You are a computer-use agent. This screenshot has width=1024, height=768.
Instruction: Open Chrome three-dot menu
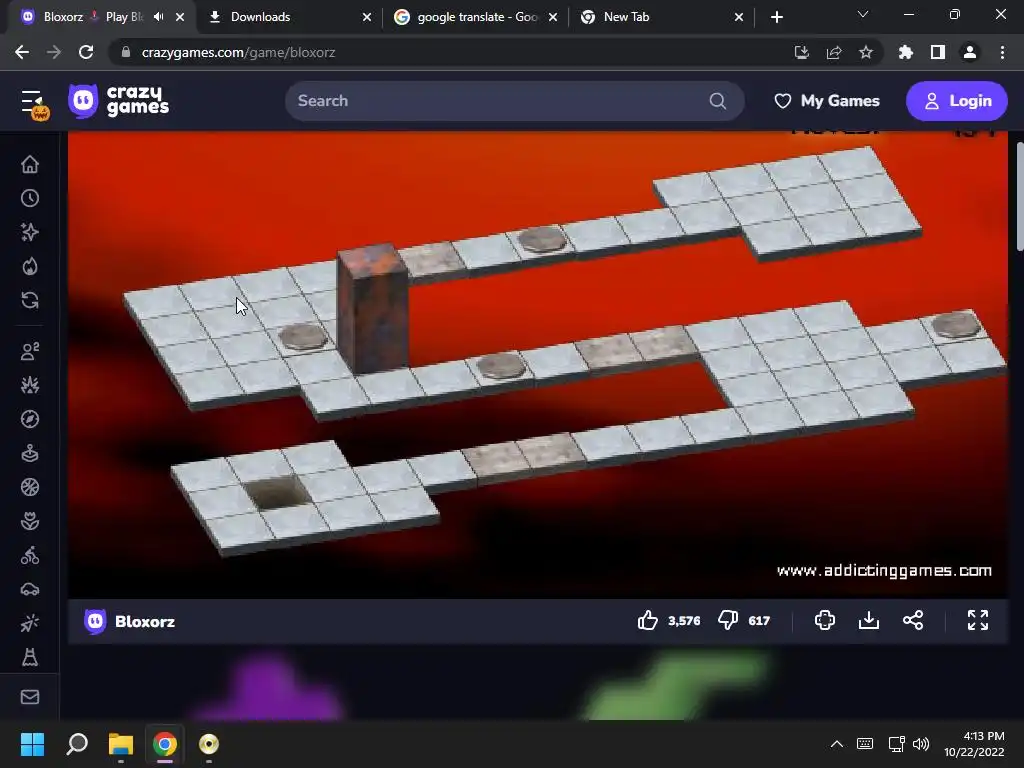1002,52
